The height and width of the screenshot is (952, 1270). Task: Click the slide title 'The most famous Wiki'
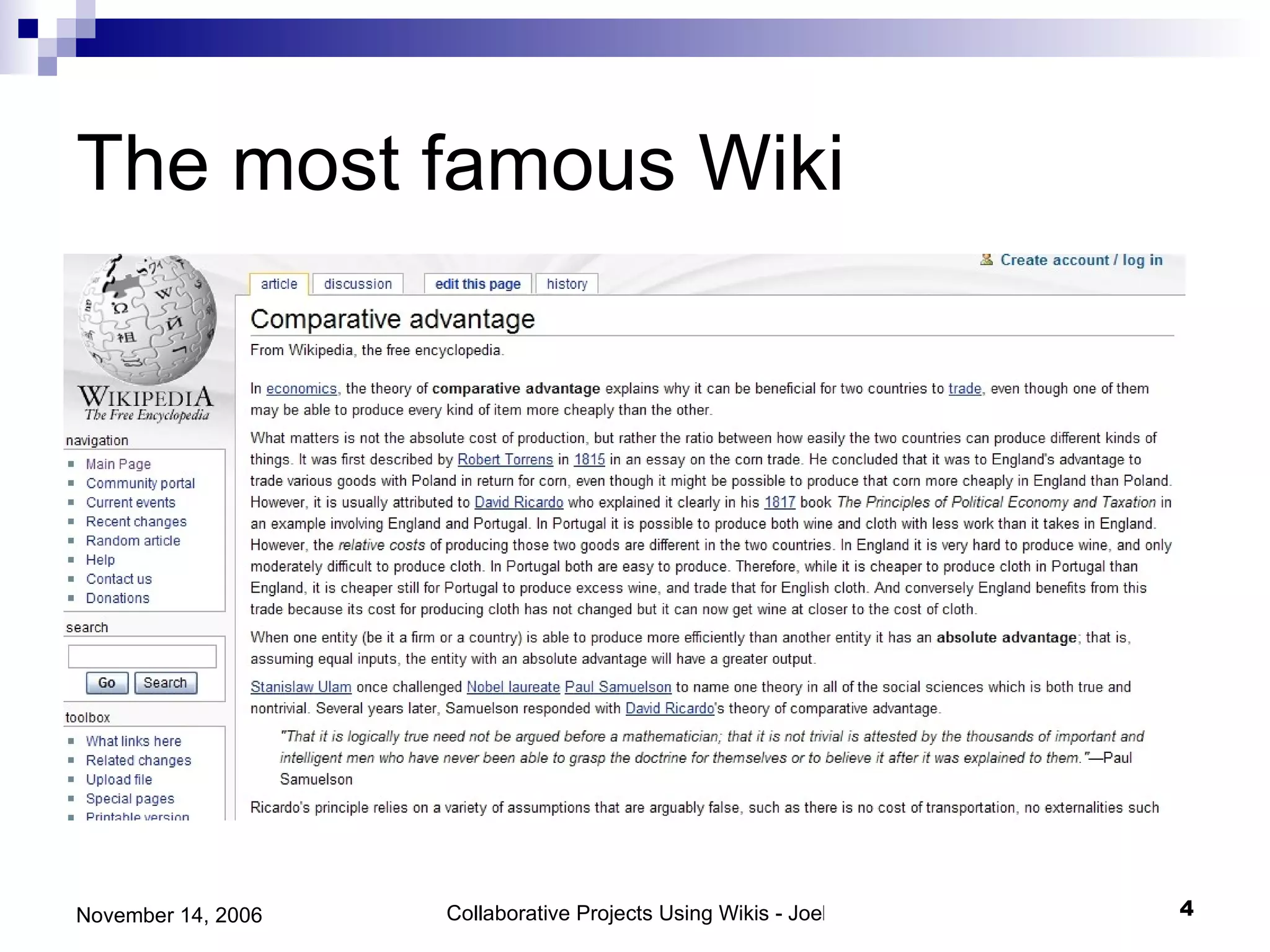[460, 162]
